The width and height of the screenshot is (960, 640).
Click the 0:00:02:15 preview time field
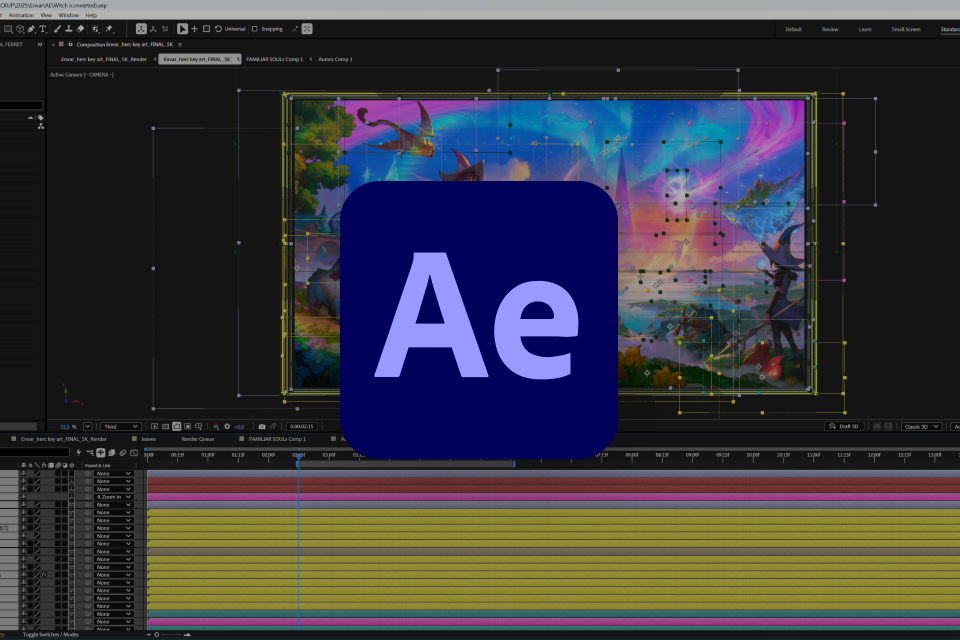pyautogui.click(x=302, y=426)
